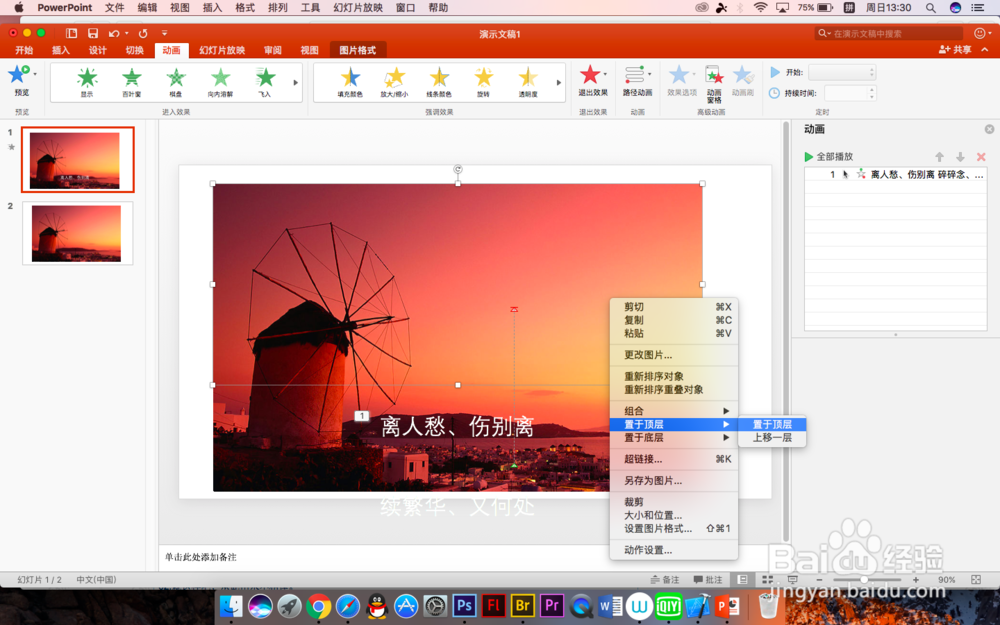
Task: Click zoom in plus on zoom slider
Action: coord(916,580)
